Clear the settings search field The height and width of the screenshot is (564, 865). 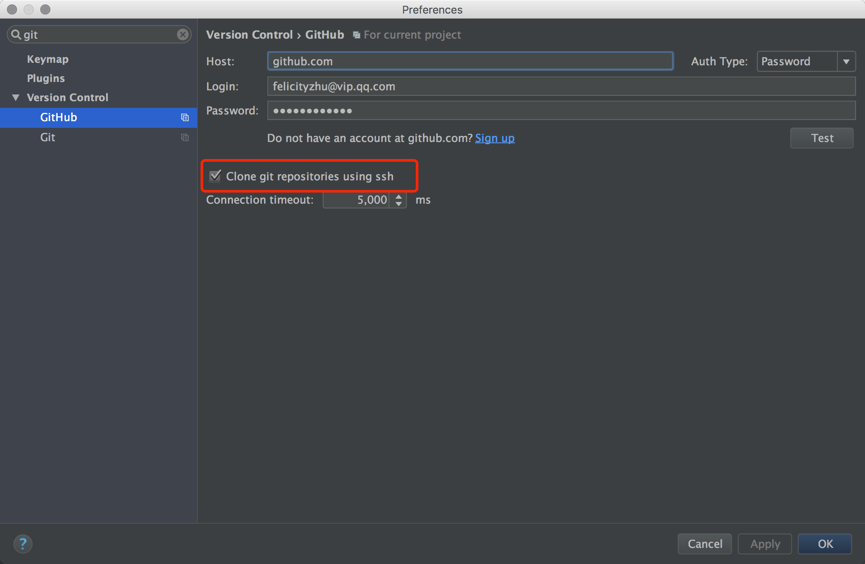183,35
